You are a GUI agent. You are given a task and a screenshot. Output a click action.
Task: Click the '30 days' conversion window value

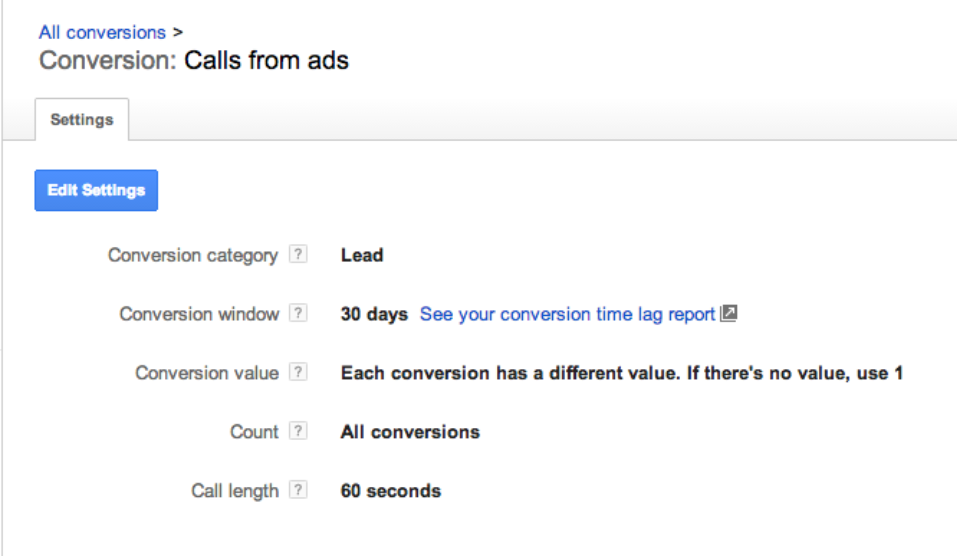[374, 314]
